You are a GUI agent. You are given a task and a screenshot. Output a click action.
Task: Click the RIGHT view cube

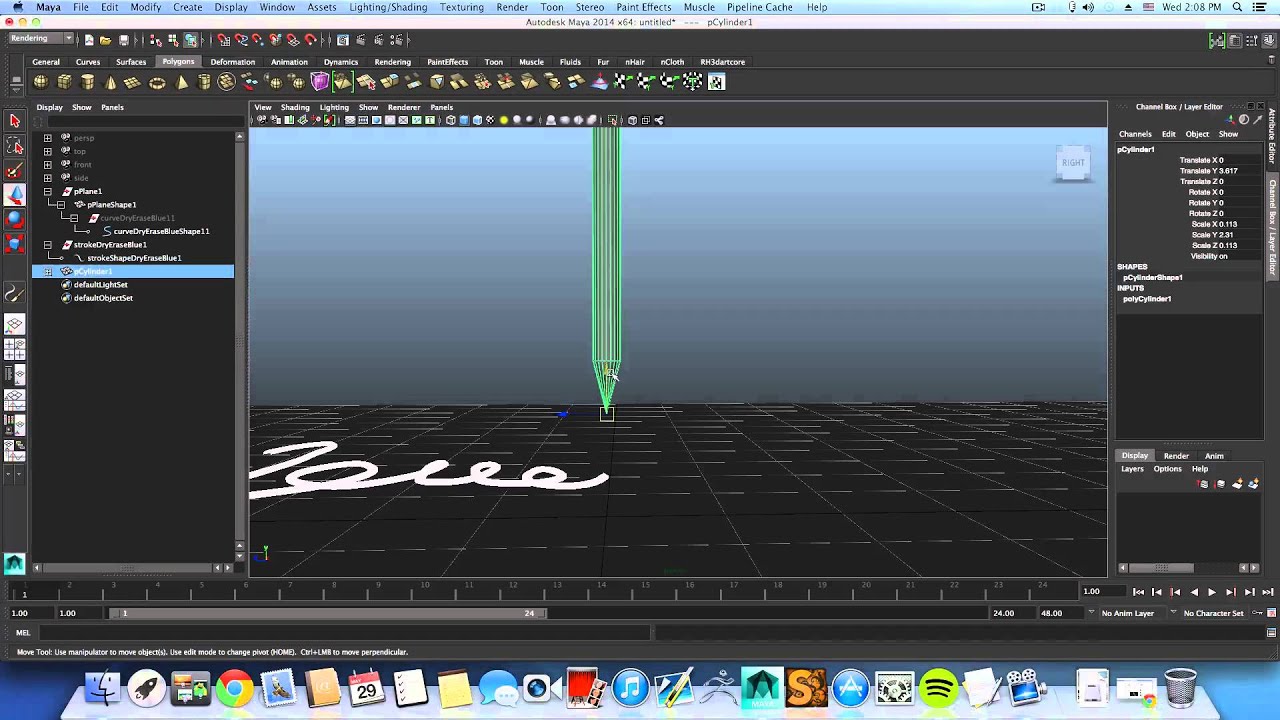(1072, 163)
